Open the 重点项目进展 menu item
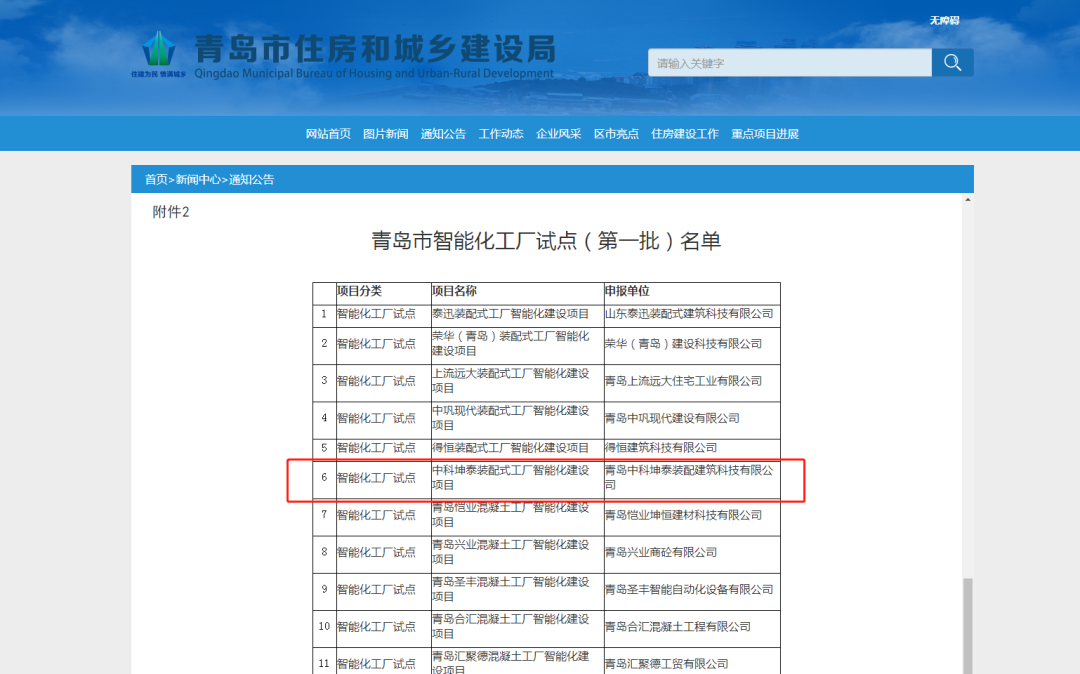This screenshot has width=1080, height=674. click(765, 134)
